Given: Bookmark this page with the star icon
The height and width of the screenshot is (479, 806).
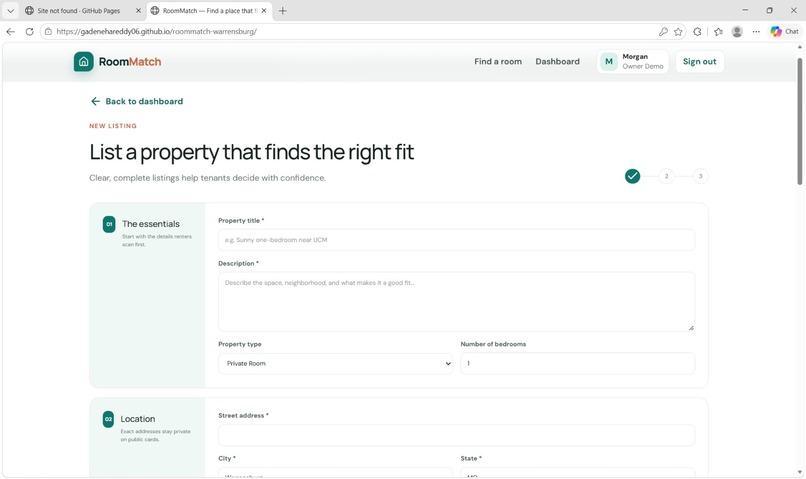Looking at the screenshot, I should point(678,31).
